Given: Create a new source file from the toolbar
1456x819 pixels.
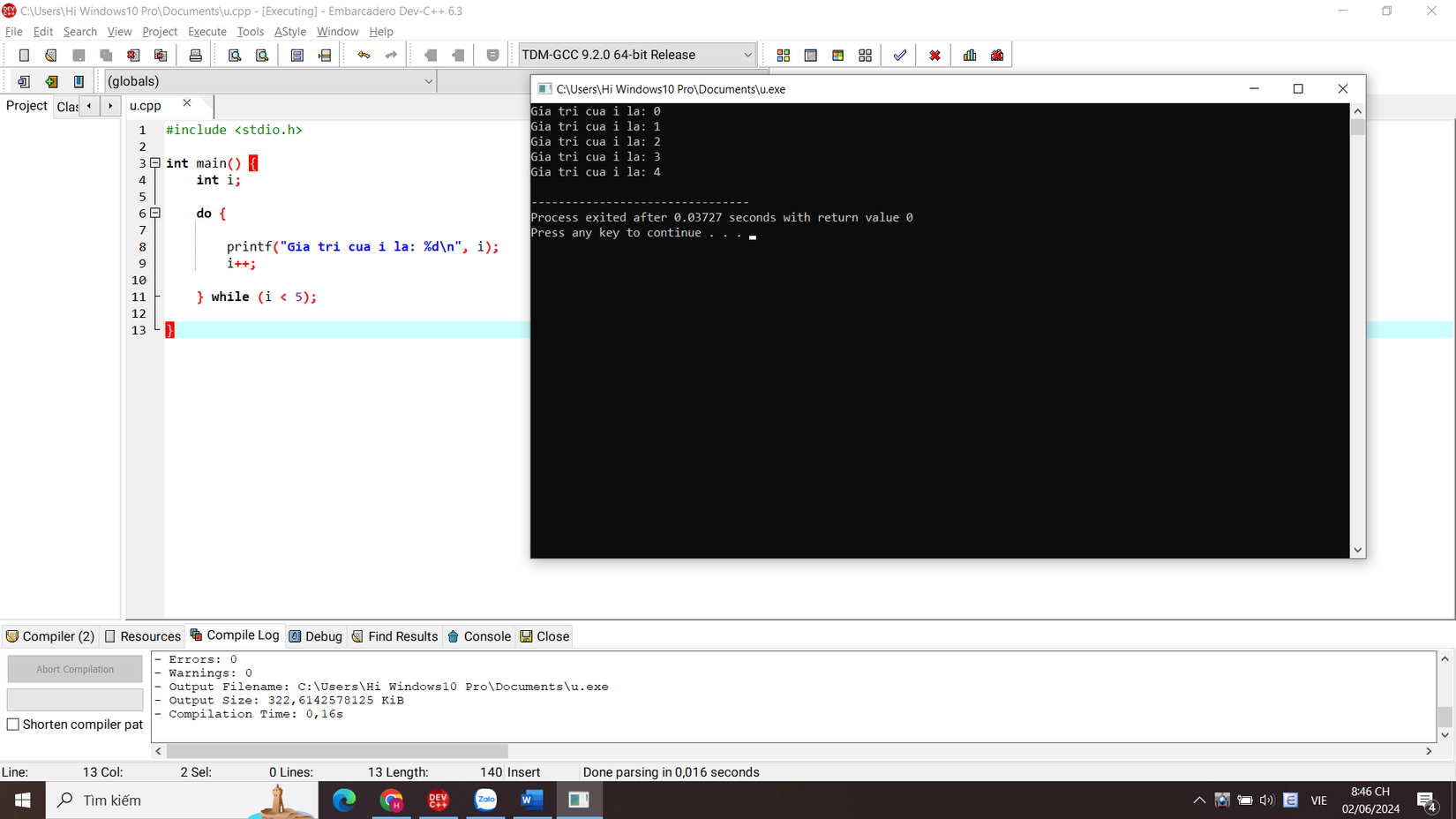Looking at the screenshot, I should (x=24, y=55).
